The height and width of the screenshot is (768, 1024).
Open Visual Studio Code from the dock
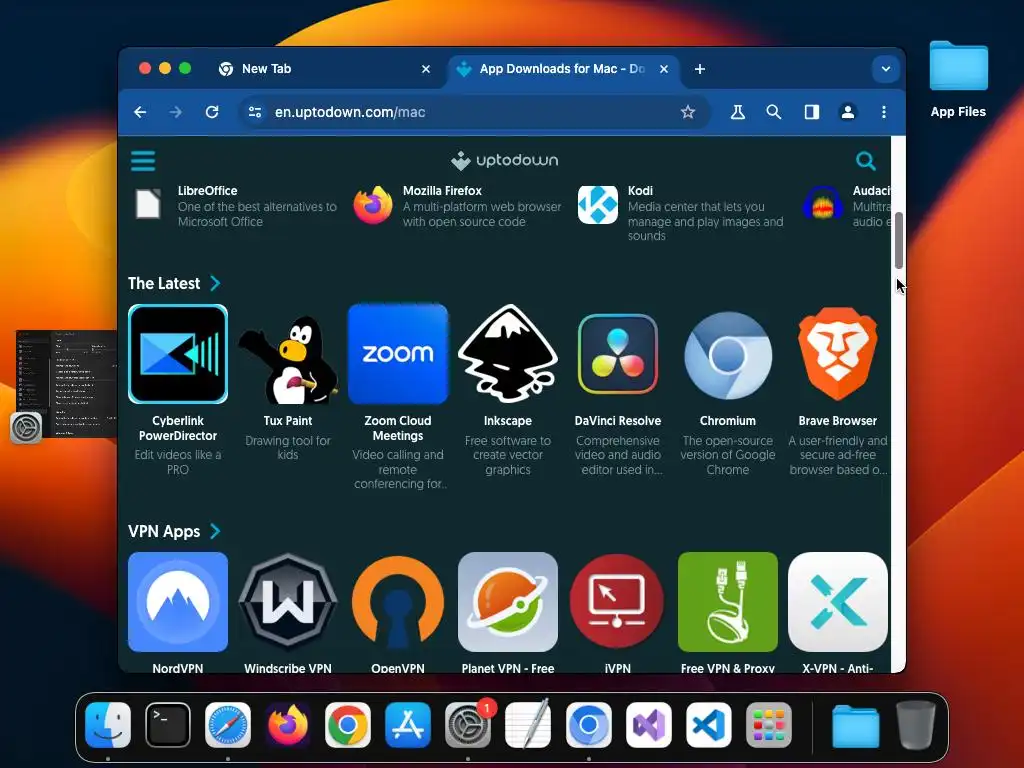[709, 725]
